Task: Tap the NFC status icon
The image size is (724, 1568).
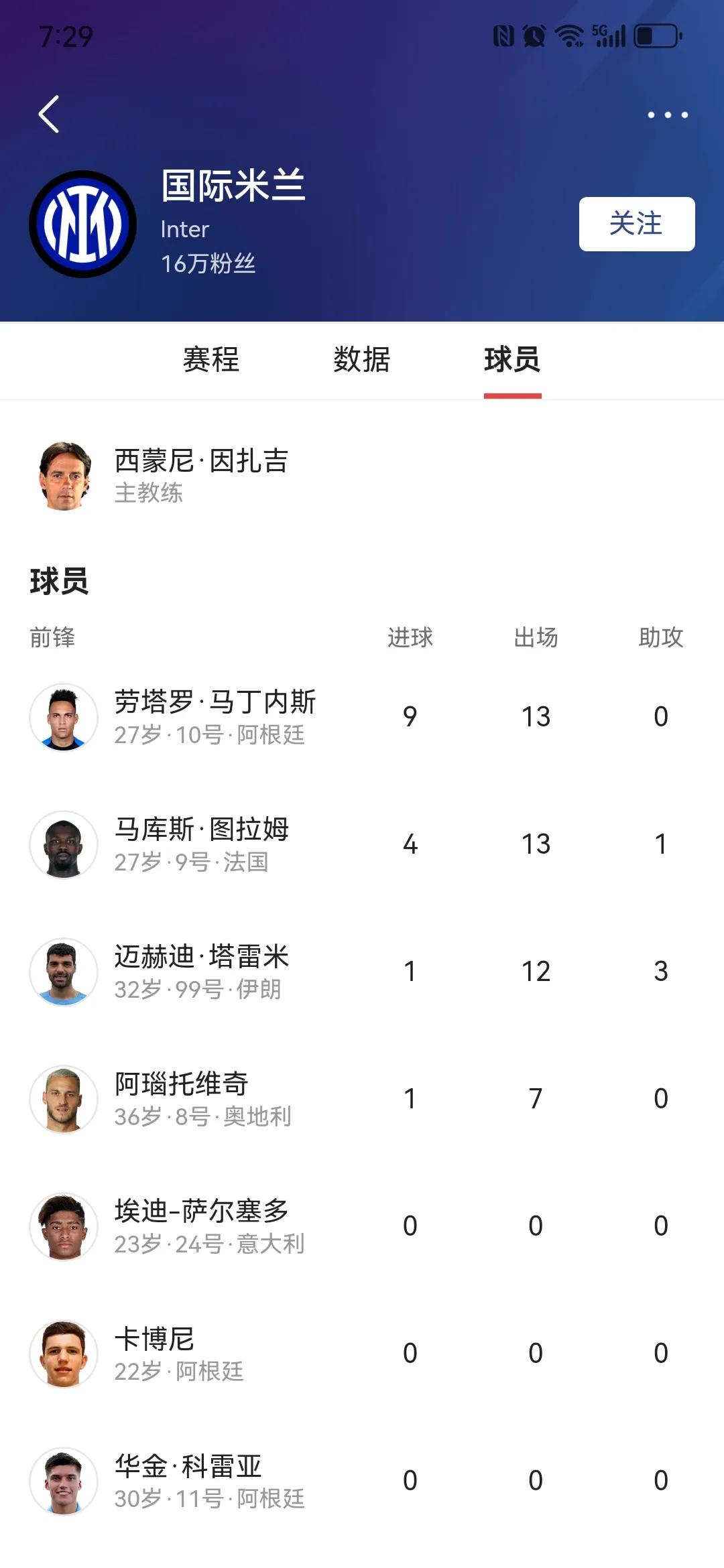Action: [x=503, y=36]
